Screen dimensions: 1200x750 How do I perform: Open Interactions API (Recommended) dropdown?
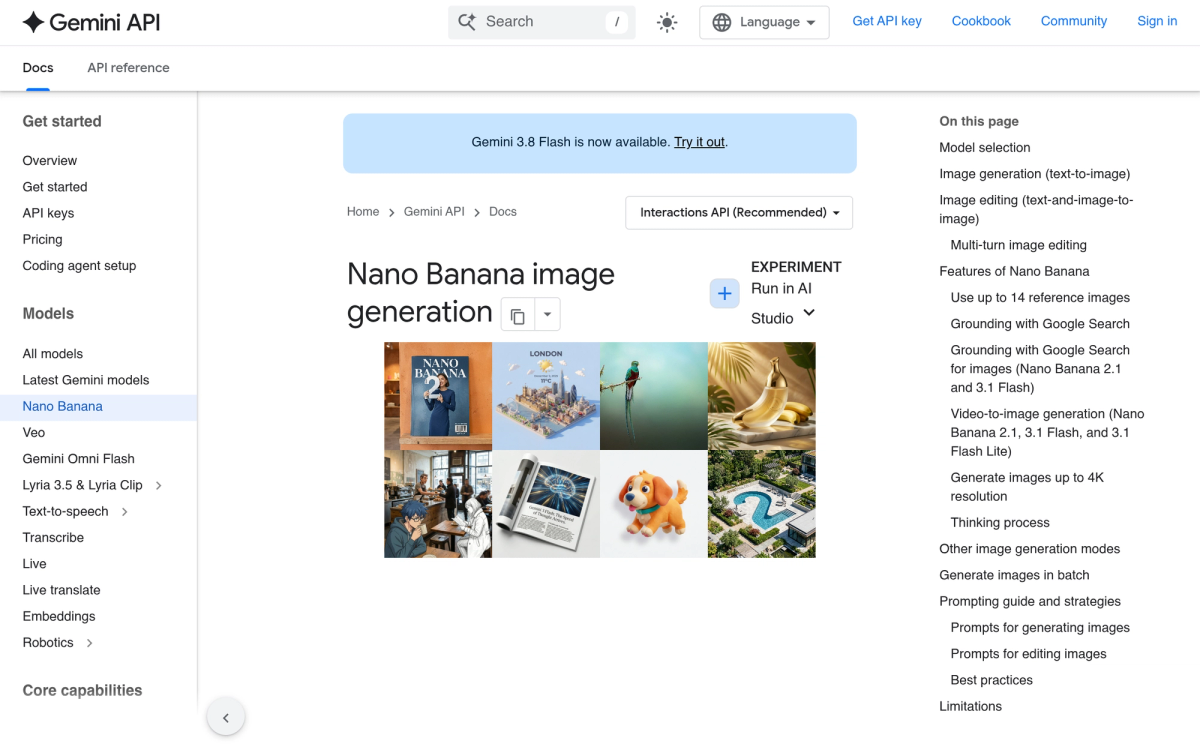click(739, 212)
